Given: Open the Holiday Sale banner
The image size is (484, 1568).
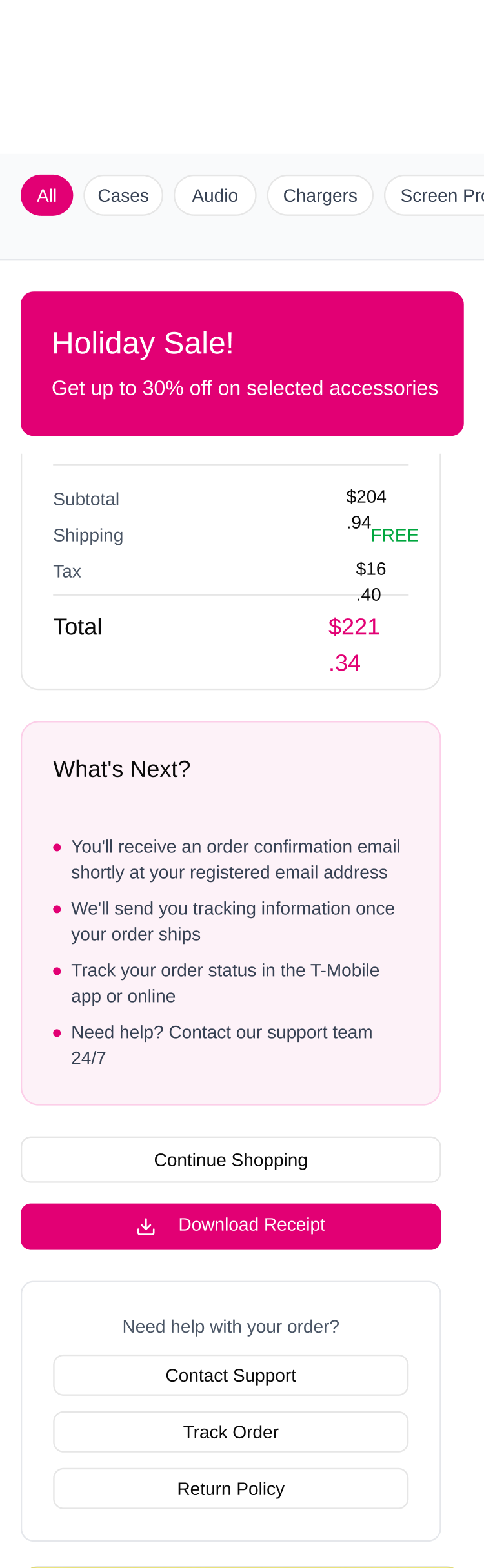Looking at the screenshot, I should [x=242, y=364].
